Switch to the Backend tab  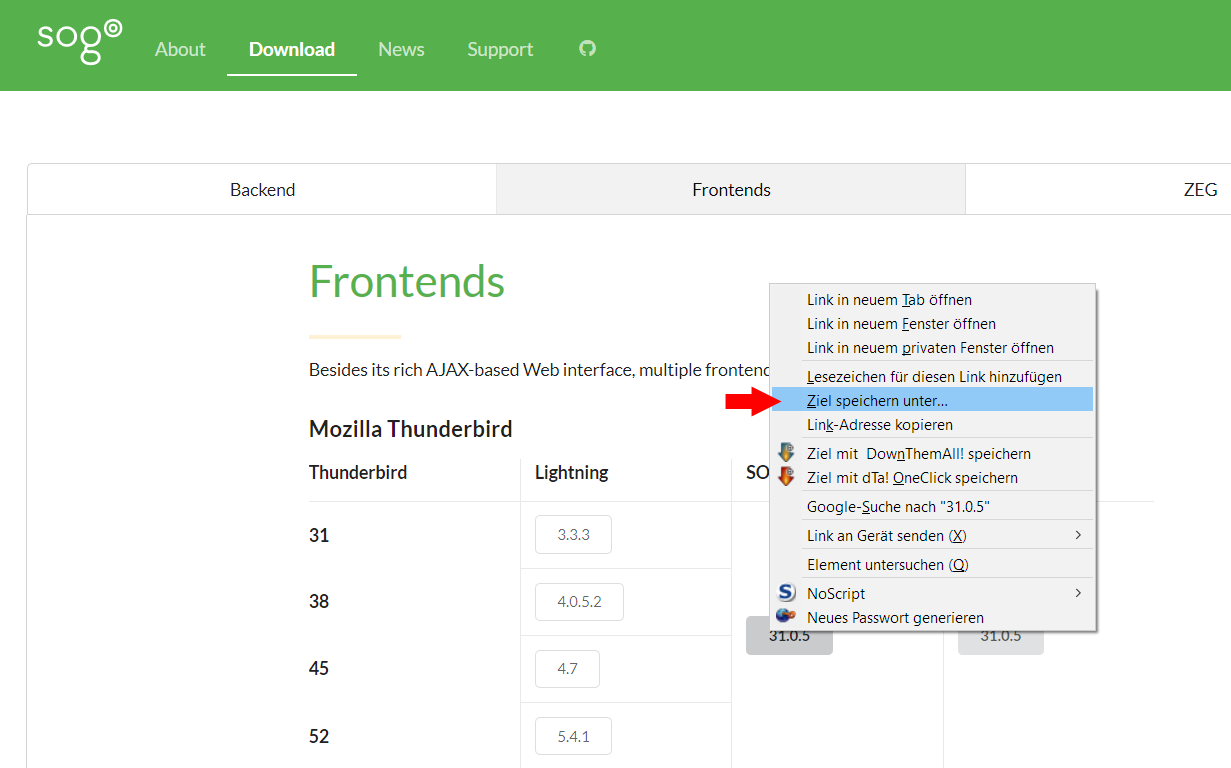tap(262, 189)
